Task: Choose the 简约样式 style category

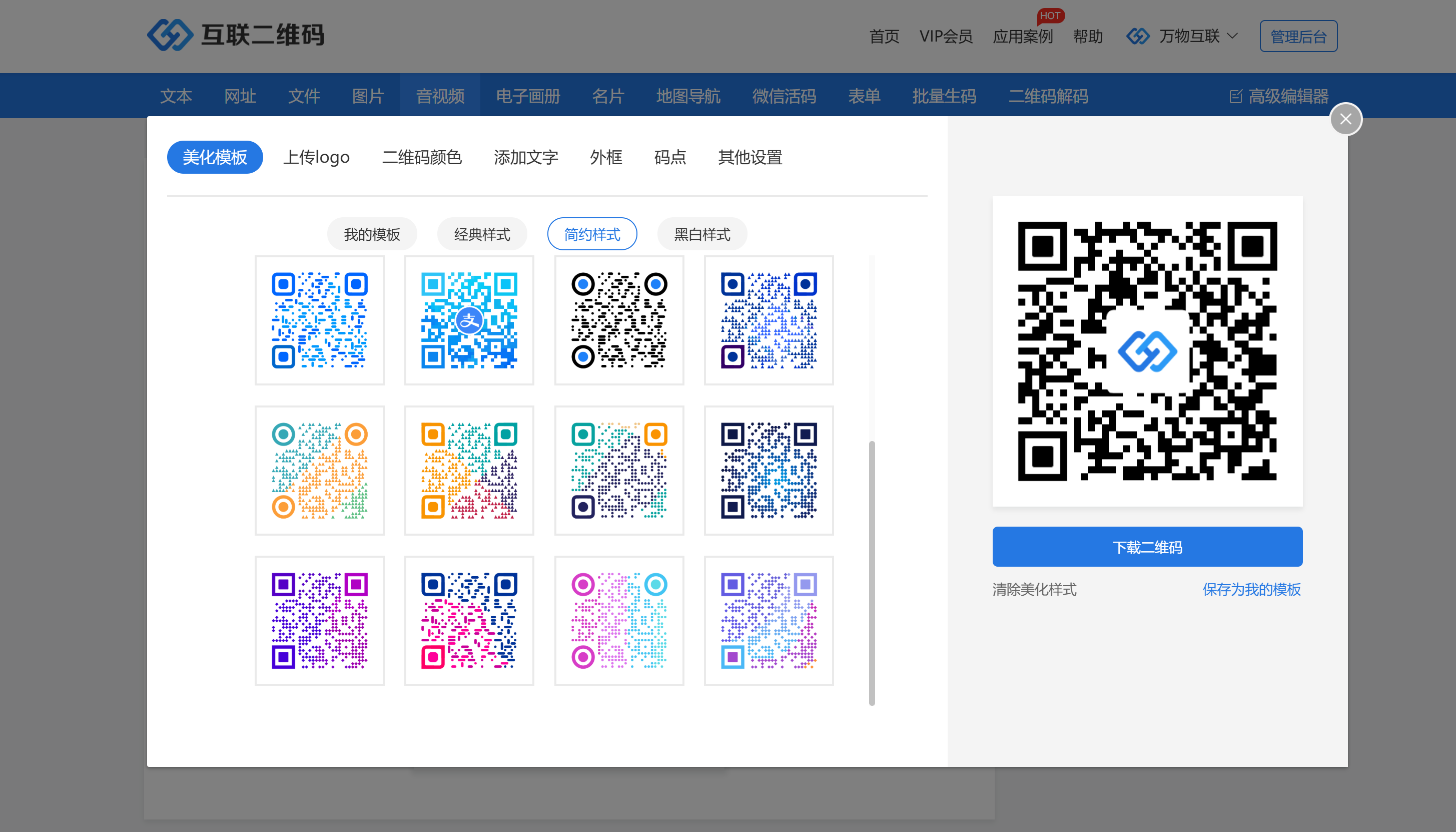Action: [592, 234]
